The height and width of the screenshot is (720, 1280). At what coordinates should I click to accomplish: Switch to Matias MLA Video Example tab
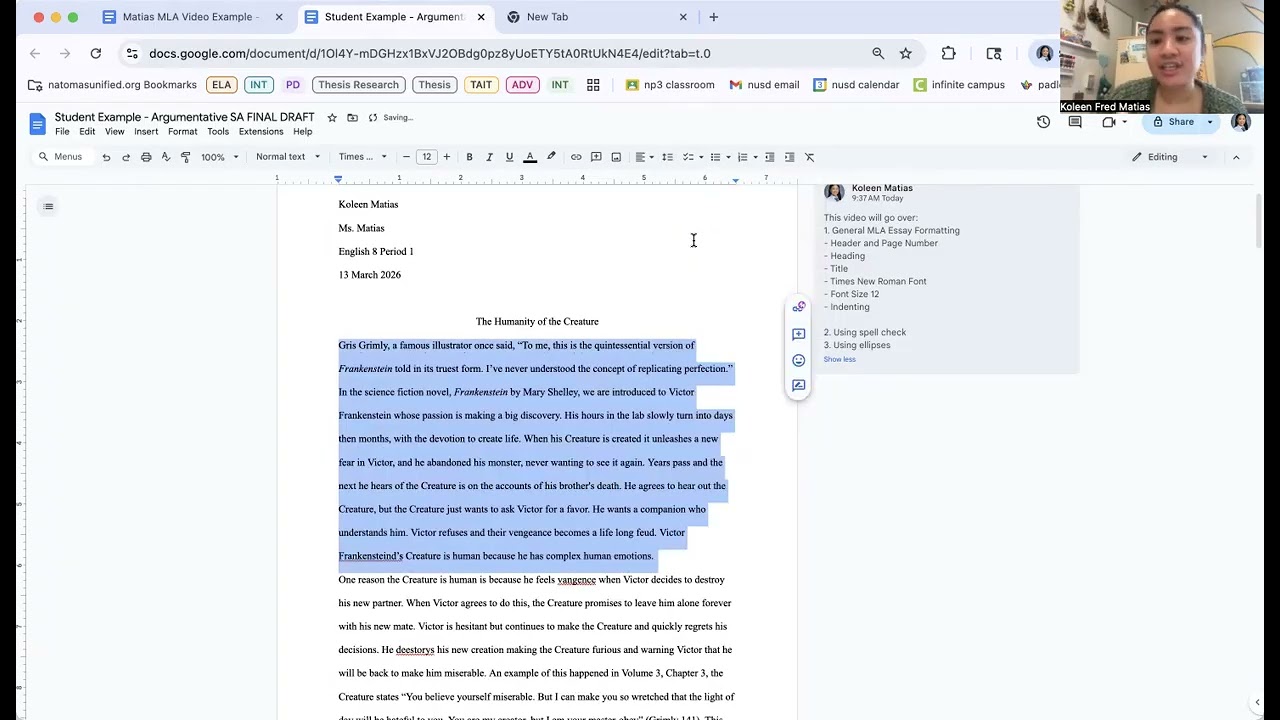(x=190, y=17)
